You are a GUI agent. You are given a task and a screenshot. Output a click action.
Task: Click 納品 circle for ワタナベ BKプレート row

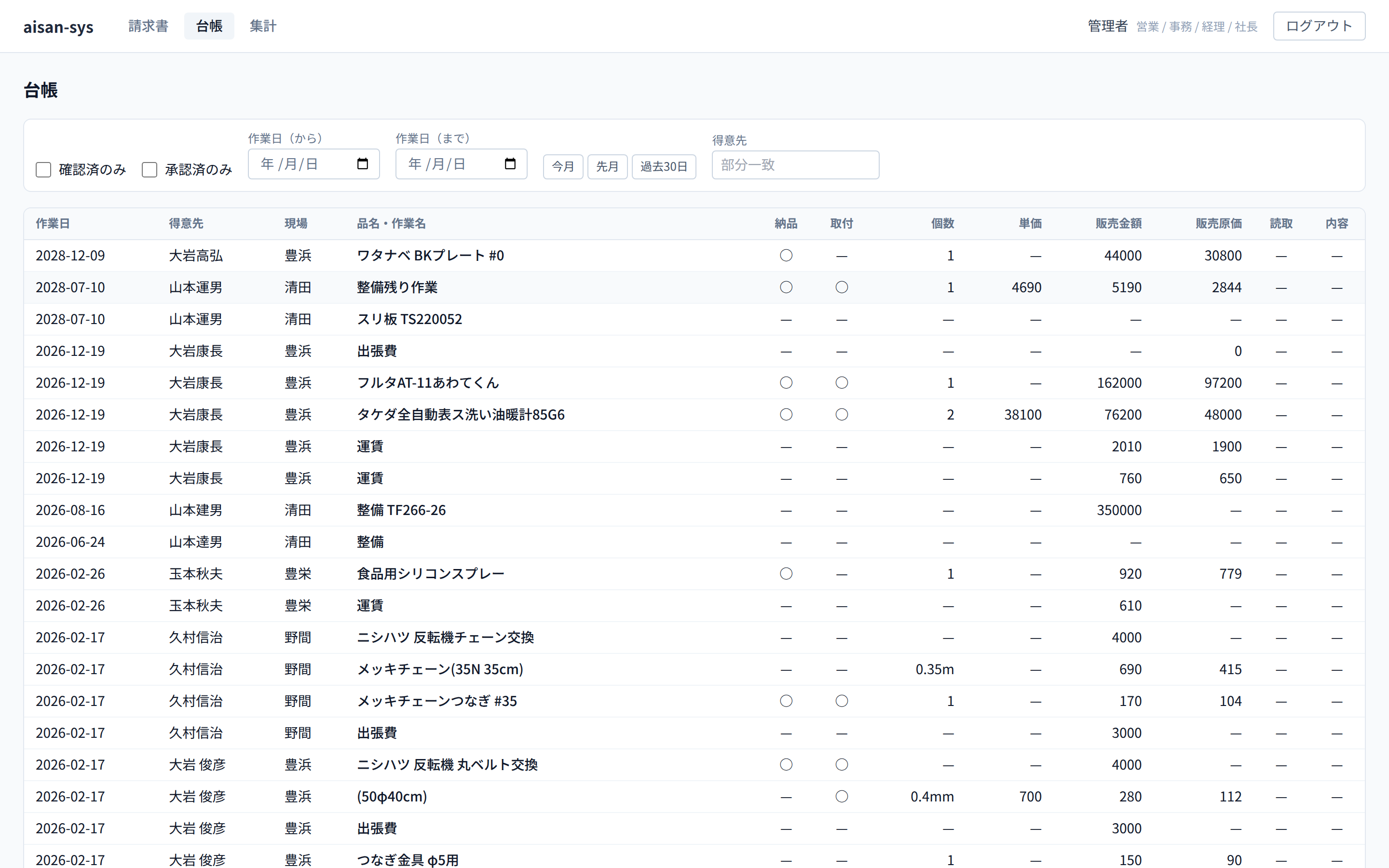786,256
